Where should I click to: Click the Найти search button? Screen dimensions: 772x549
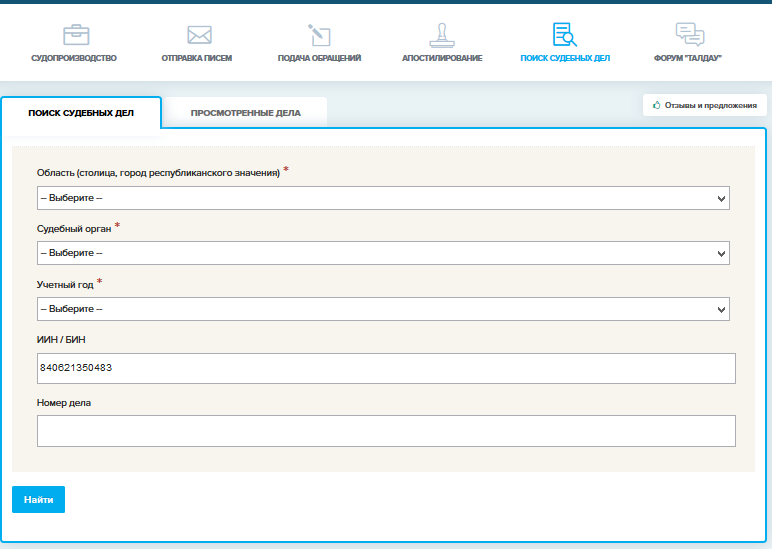[x=38, y=499]
